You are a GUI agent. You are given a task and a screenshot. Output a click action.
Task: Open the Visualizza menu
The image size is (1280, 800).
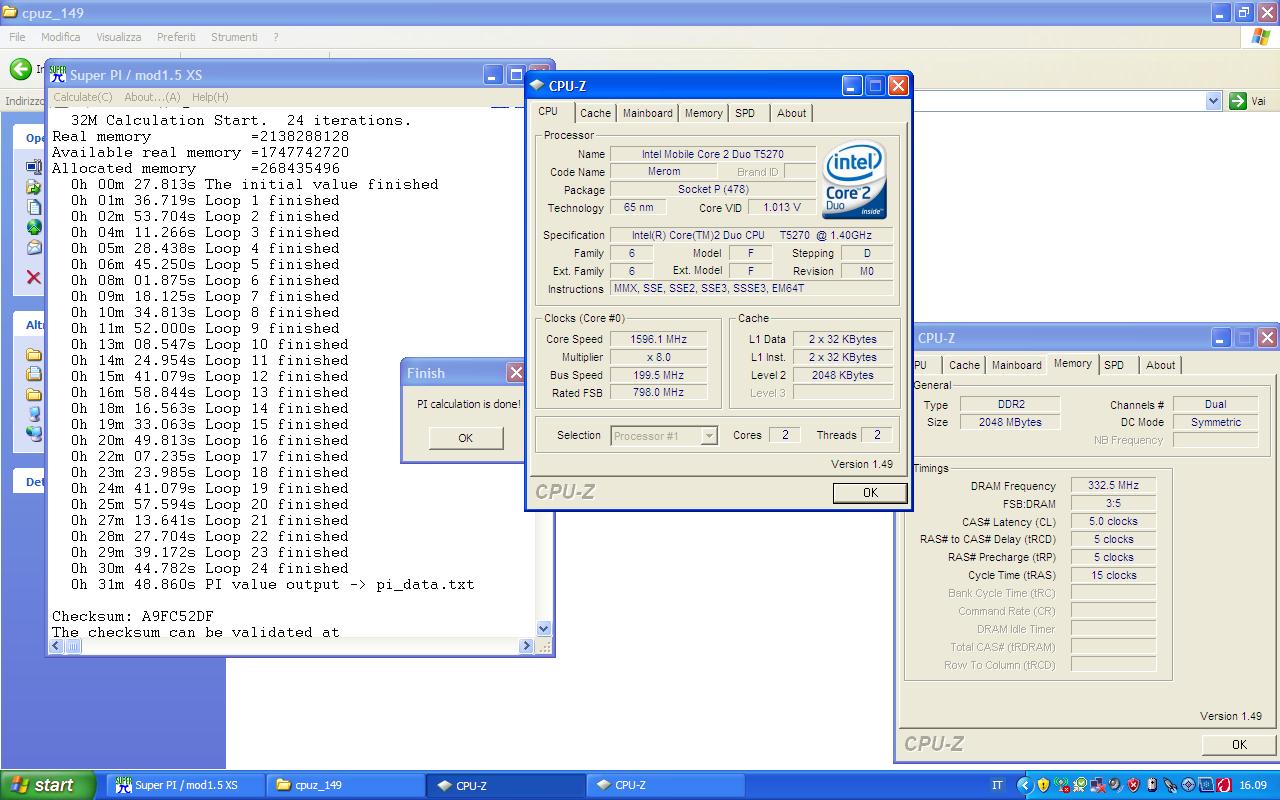tap(119, 37)
